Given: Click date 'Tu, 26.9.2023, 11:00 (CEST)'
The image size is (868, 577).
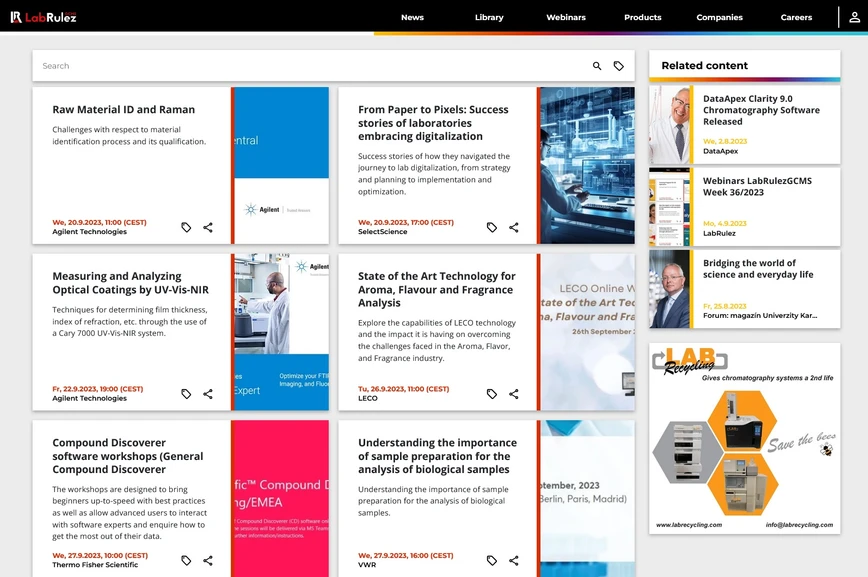Looking at the screenshot, I should click(x=404, y=389).
